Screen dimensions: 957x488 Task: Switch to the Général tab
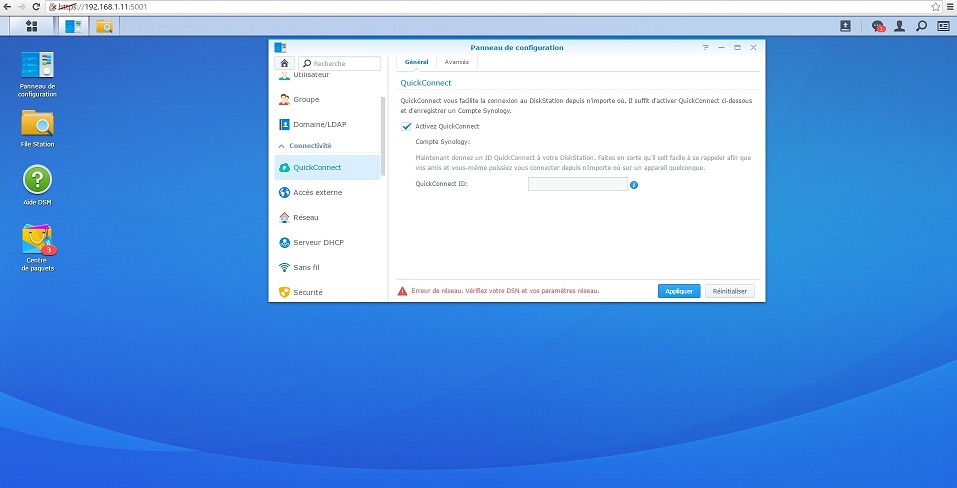(x=416, y=62)
